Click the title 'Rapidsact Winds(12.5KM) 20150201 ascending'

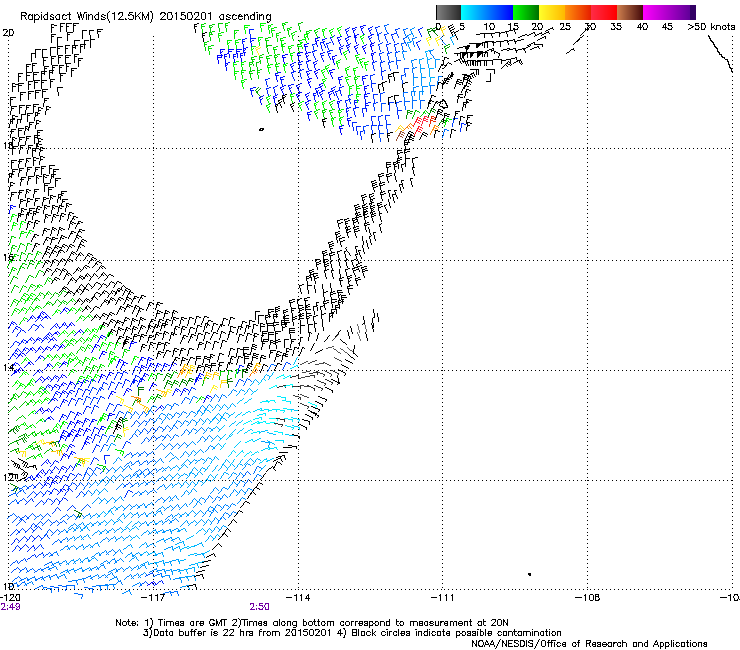(x=145, y=17)
